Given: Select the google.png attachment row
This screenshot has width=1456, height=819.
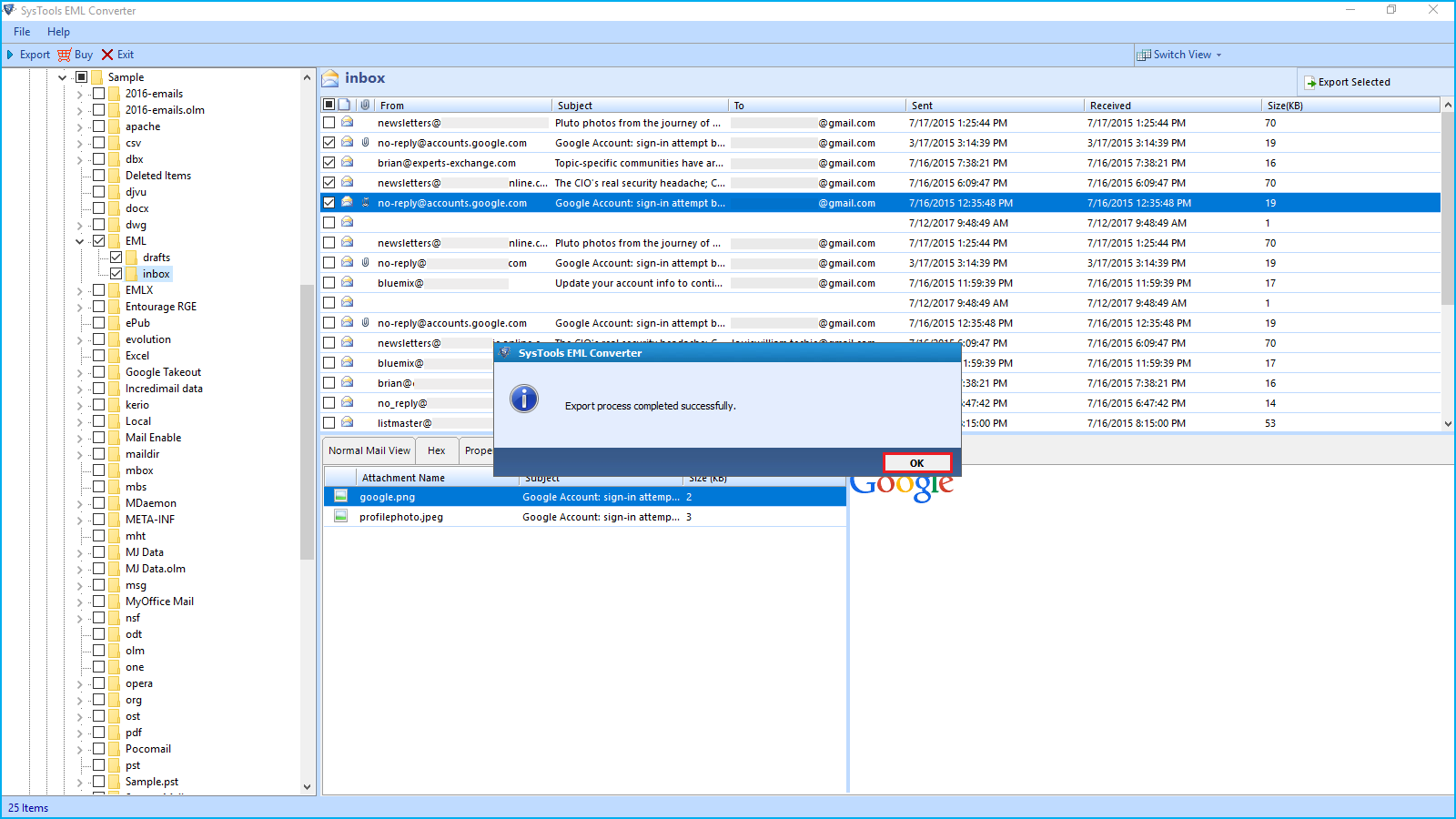Looking at the screenshot, I should click(x=585, y=497).
